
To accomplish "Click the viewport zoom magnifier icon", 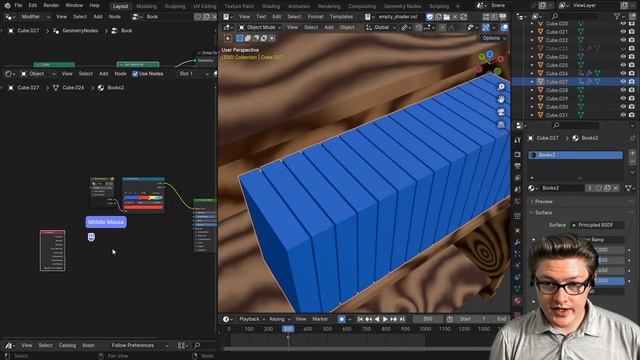I will coord(501,87).
